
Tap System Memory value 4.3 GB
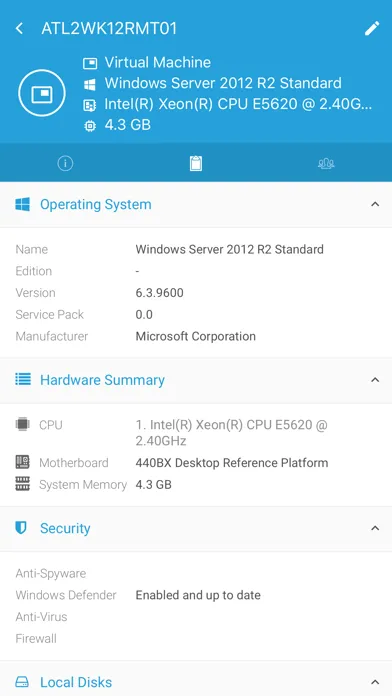pos(154,485)
